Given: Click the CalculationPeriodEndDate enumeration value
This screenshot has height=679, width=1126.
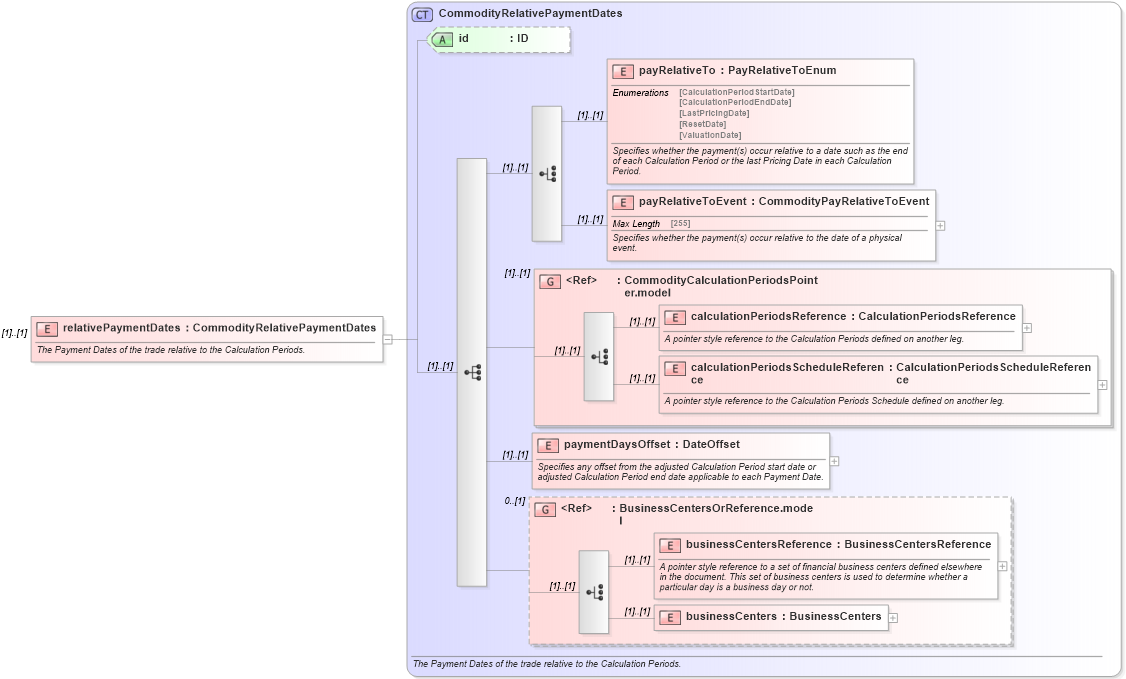Looking at the screenshot, I should [x=735, y=102].
